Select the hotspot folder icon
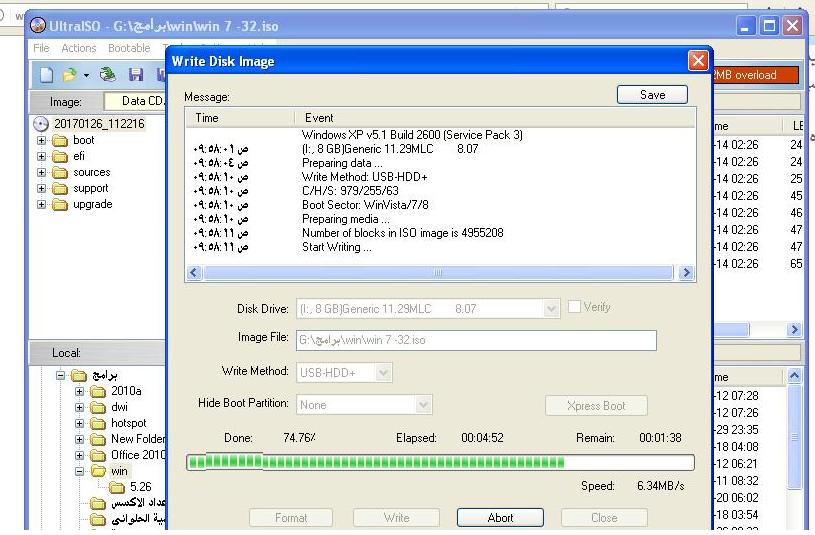Viewport: 815px width, 535px height. click(98, 424)
